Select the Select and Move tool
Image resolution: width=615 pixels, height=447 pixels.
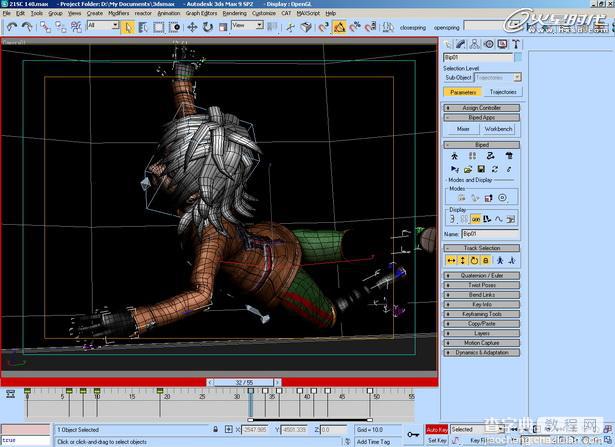pyautogui.click(x=192, y=27)
